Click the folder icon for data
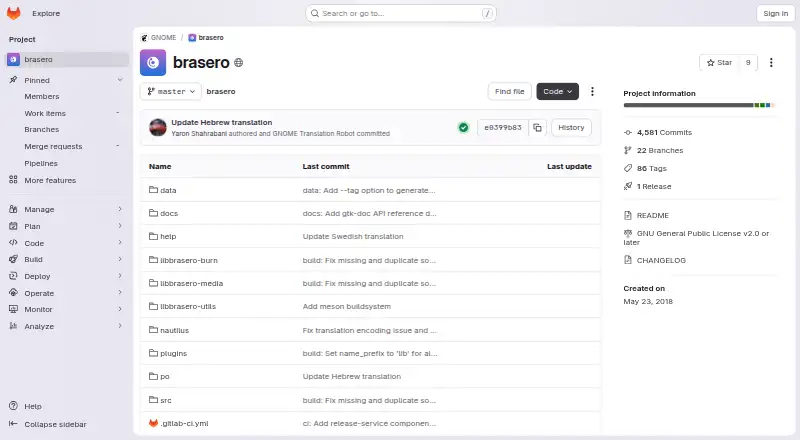The height and width of the screenshot is (440, 800). [x=153, y=190]
